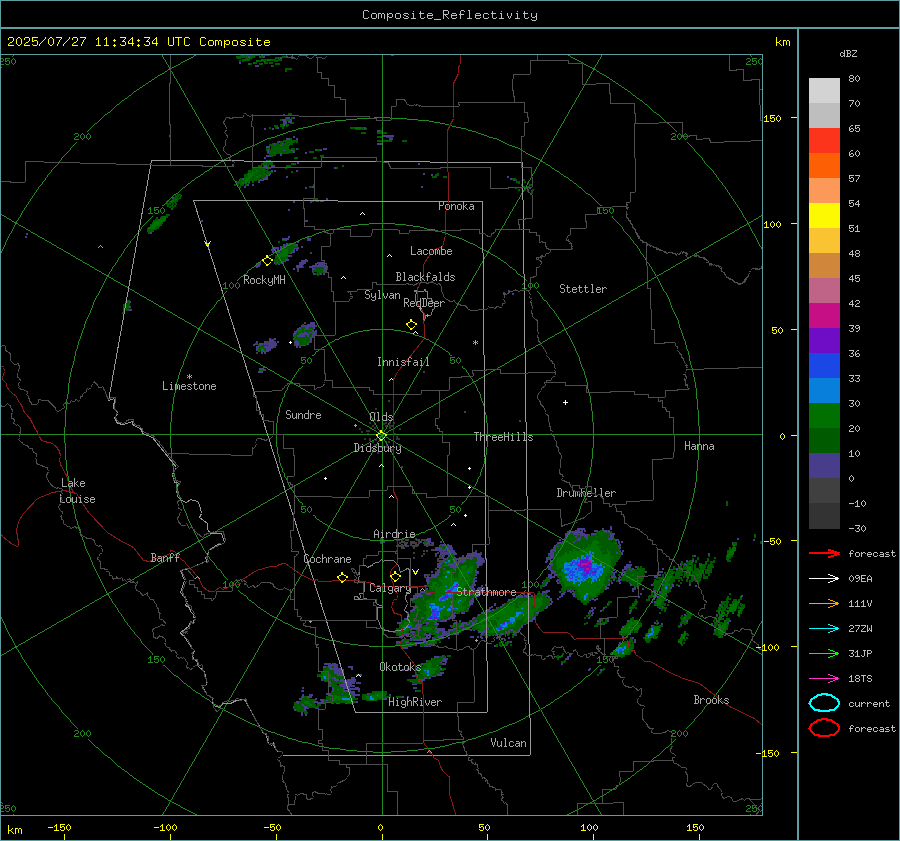Click the orange 111V arrow in legend

pos(824,603)
